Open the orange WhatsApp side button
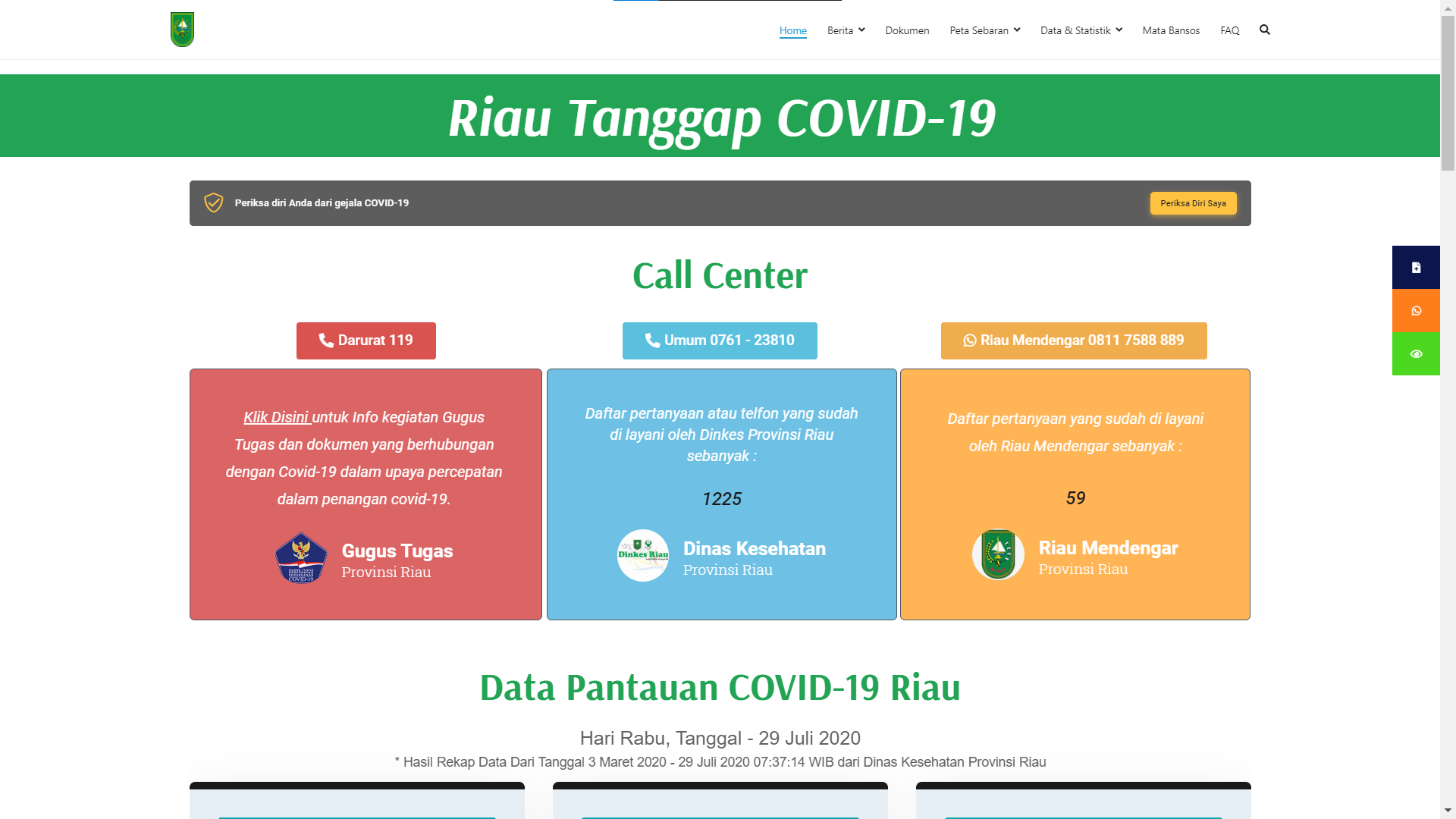Viewport: 1456px width, 819px height. [x=1416, y=311]
